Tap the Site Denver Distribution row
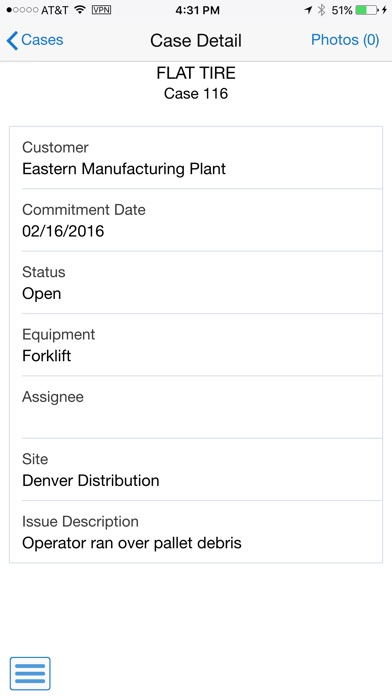The image size is (392, 696). pos(196,470)
